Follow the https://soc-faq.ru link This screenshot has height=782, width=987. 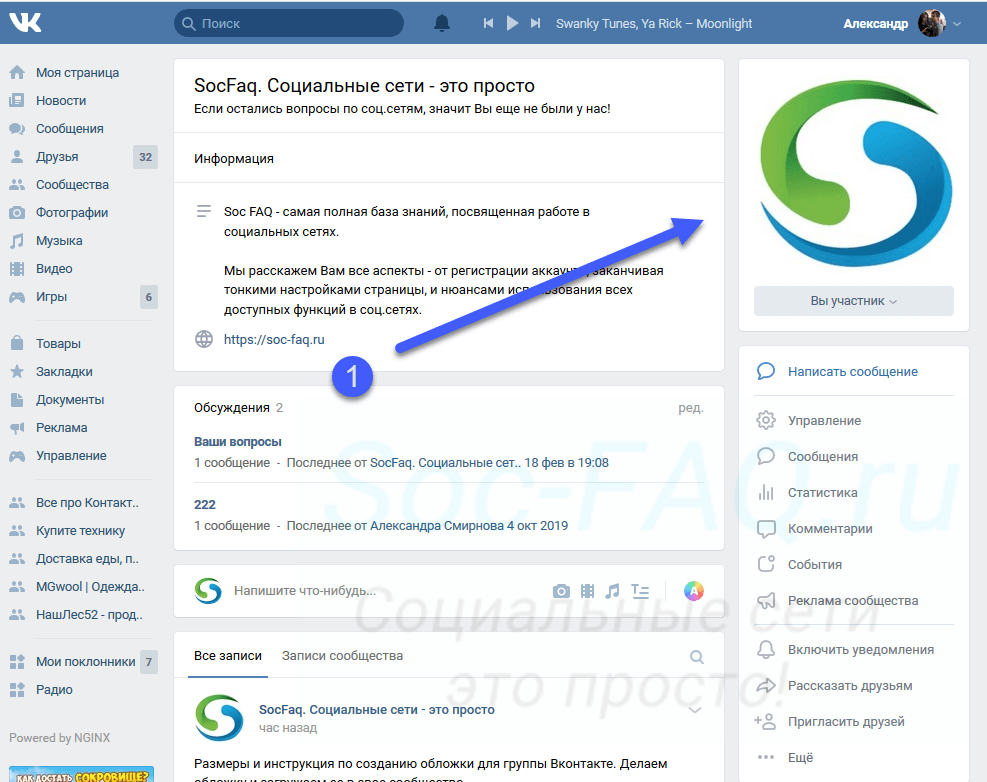coord(274,339)
